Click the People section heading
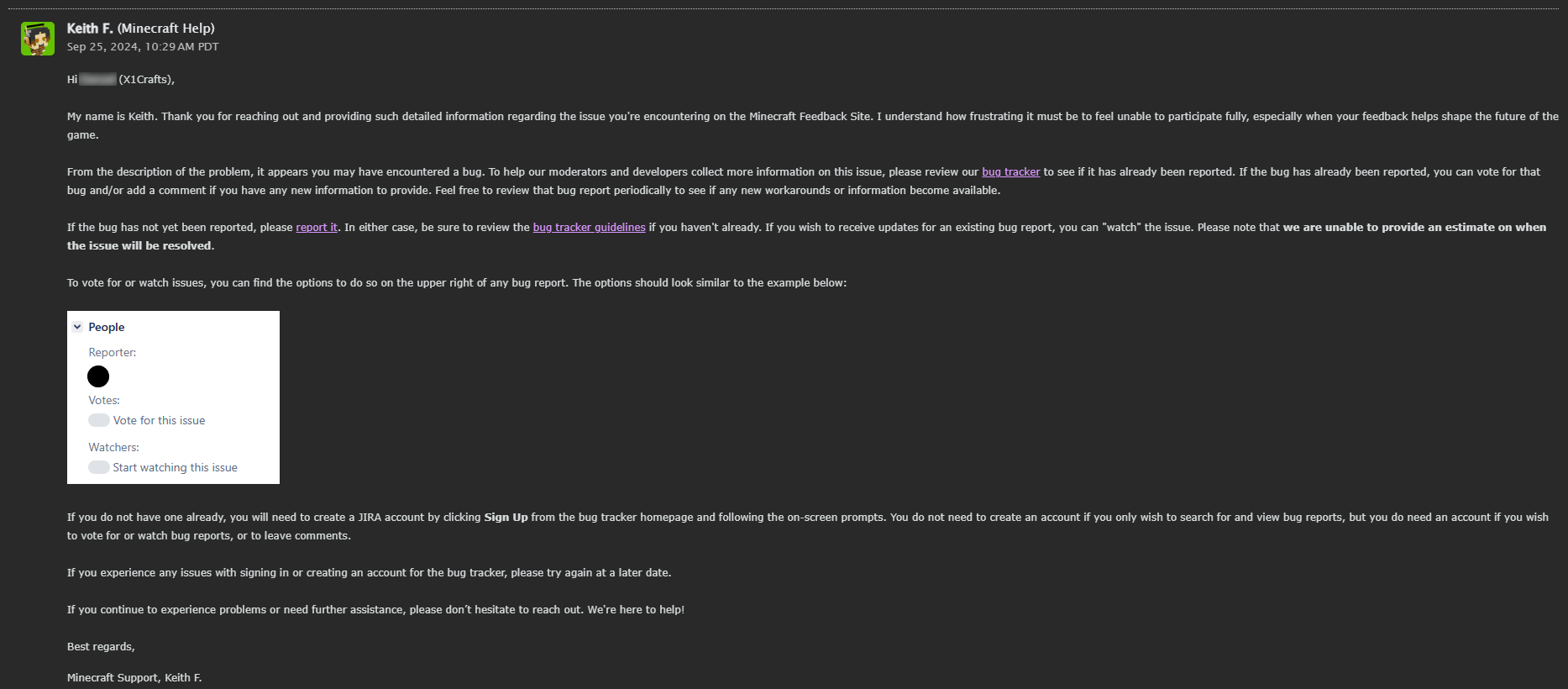The height and width of the screenshot is (689, 1568). coord(107,327)
